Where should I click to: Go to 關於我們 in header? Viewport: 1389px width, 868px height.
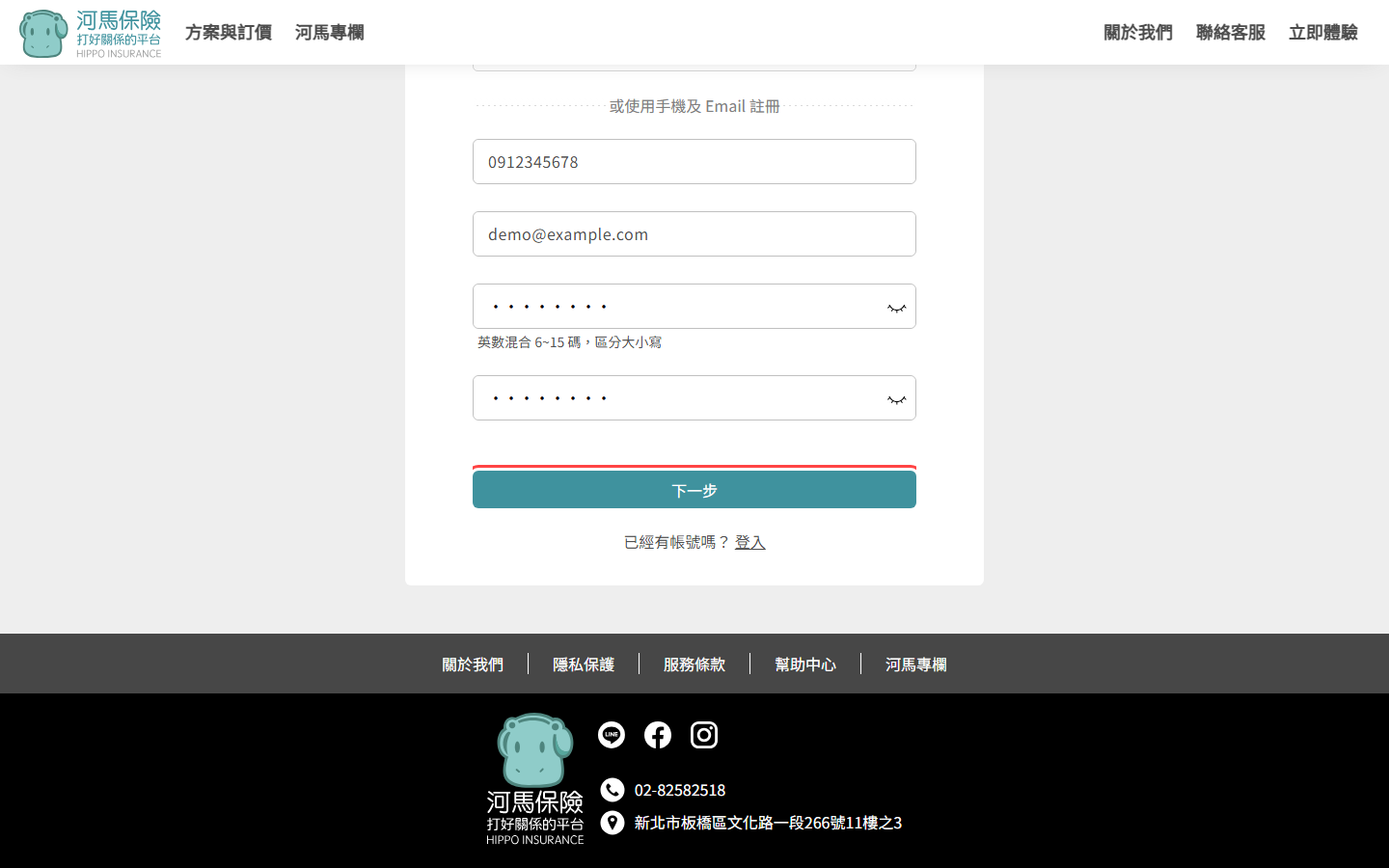(1138, 33)
